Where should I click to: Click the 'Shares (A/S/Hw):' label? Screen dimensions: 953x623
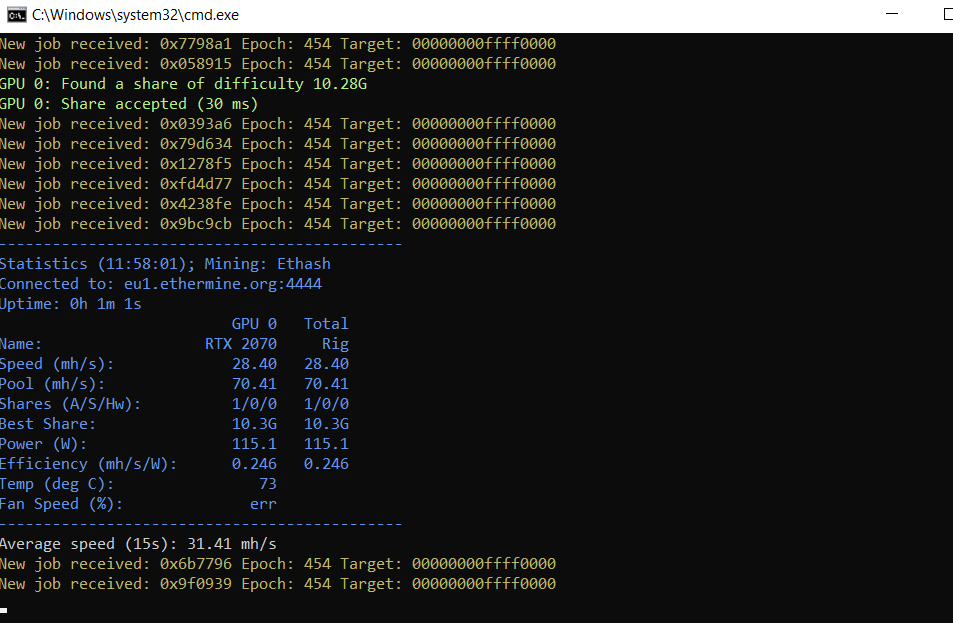[71, 404]
